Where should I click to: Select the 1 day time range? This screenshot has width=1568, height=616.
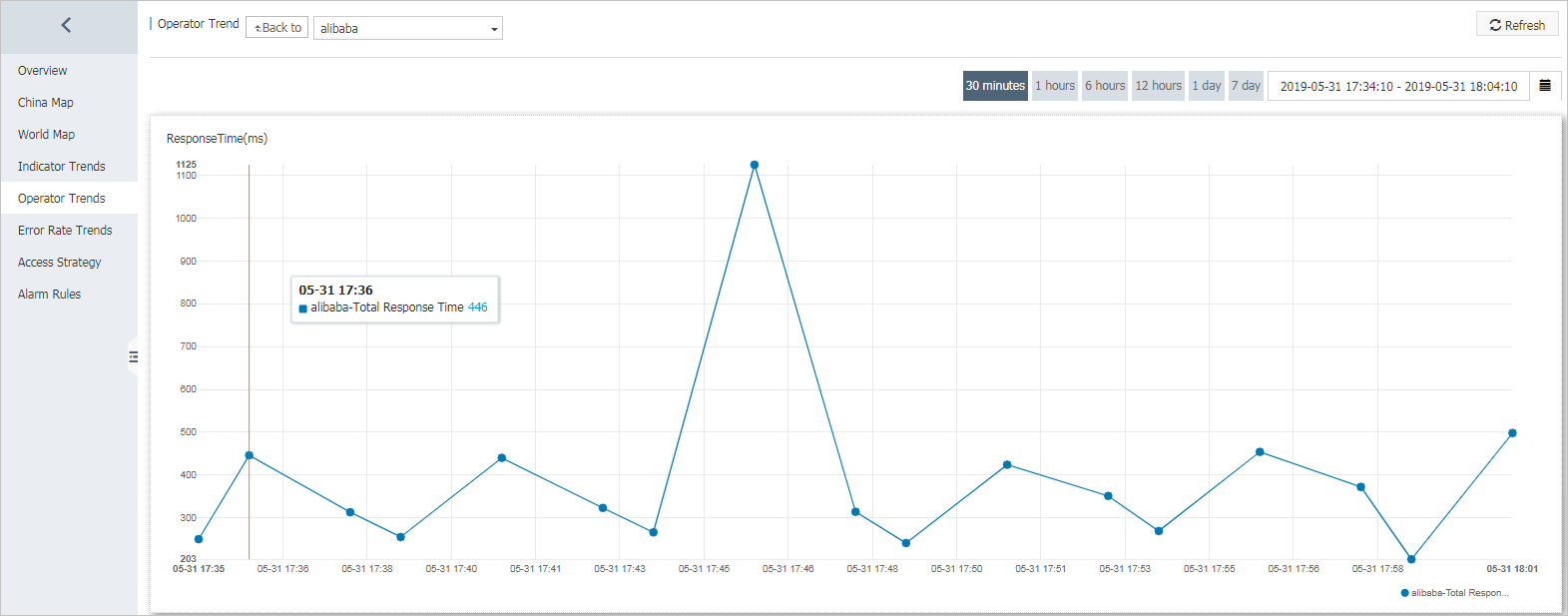click(x=1207, y=86)
